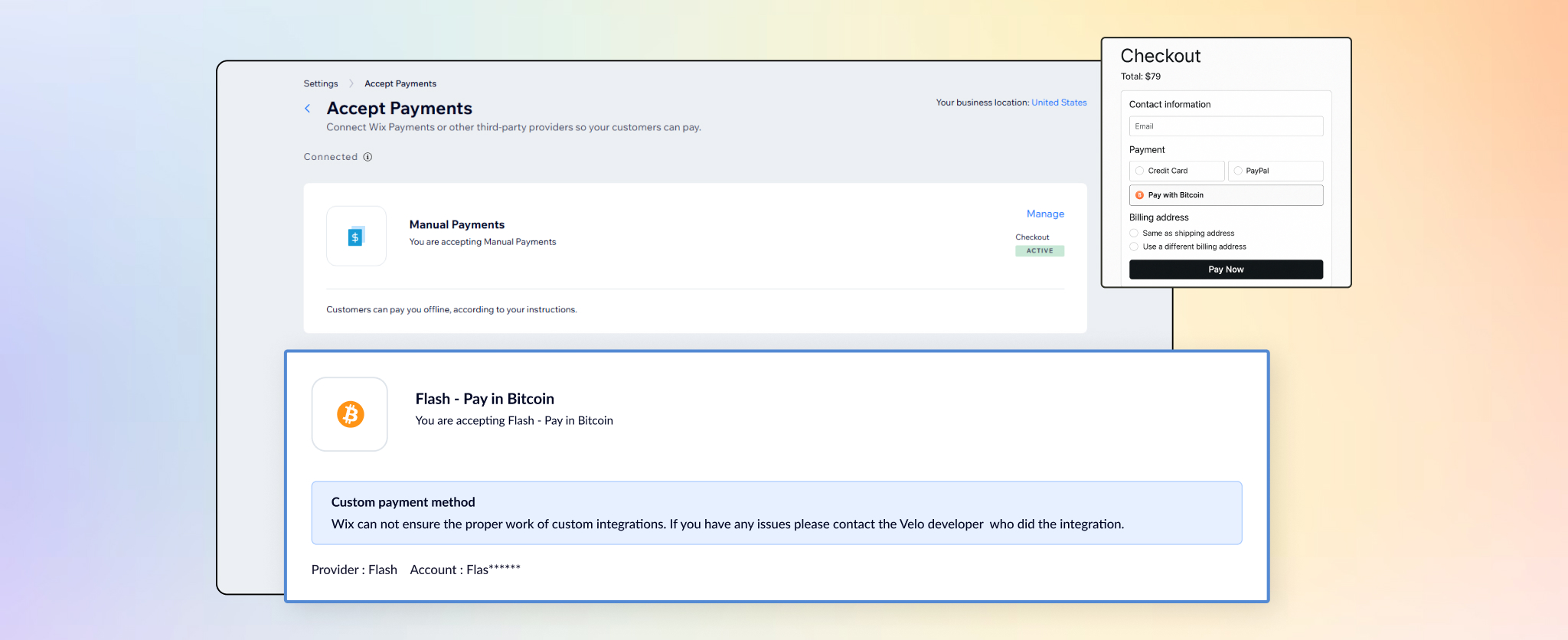Image resolution: width=1568 pixels, height=640 pixels.
Task: Click Manage for Manual Payments
Action: point(1045,214)
